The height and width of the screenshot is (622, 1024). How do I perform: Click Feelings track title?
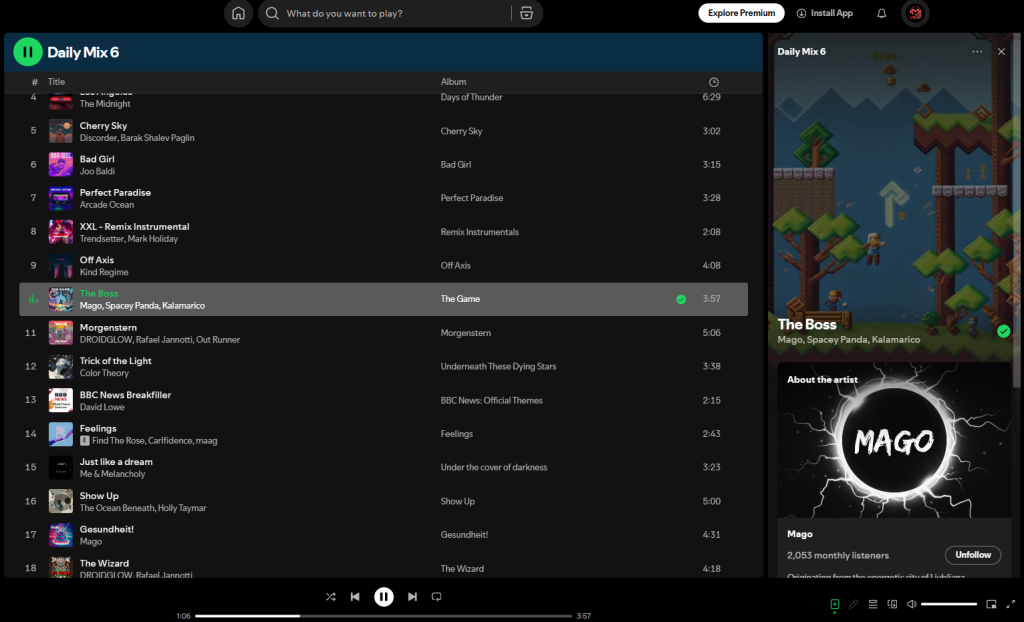pyautogui.click(x=98, y=428)
